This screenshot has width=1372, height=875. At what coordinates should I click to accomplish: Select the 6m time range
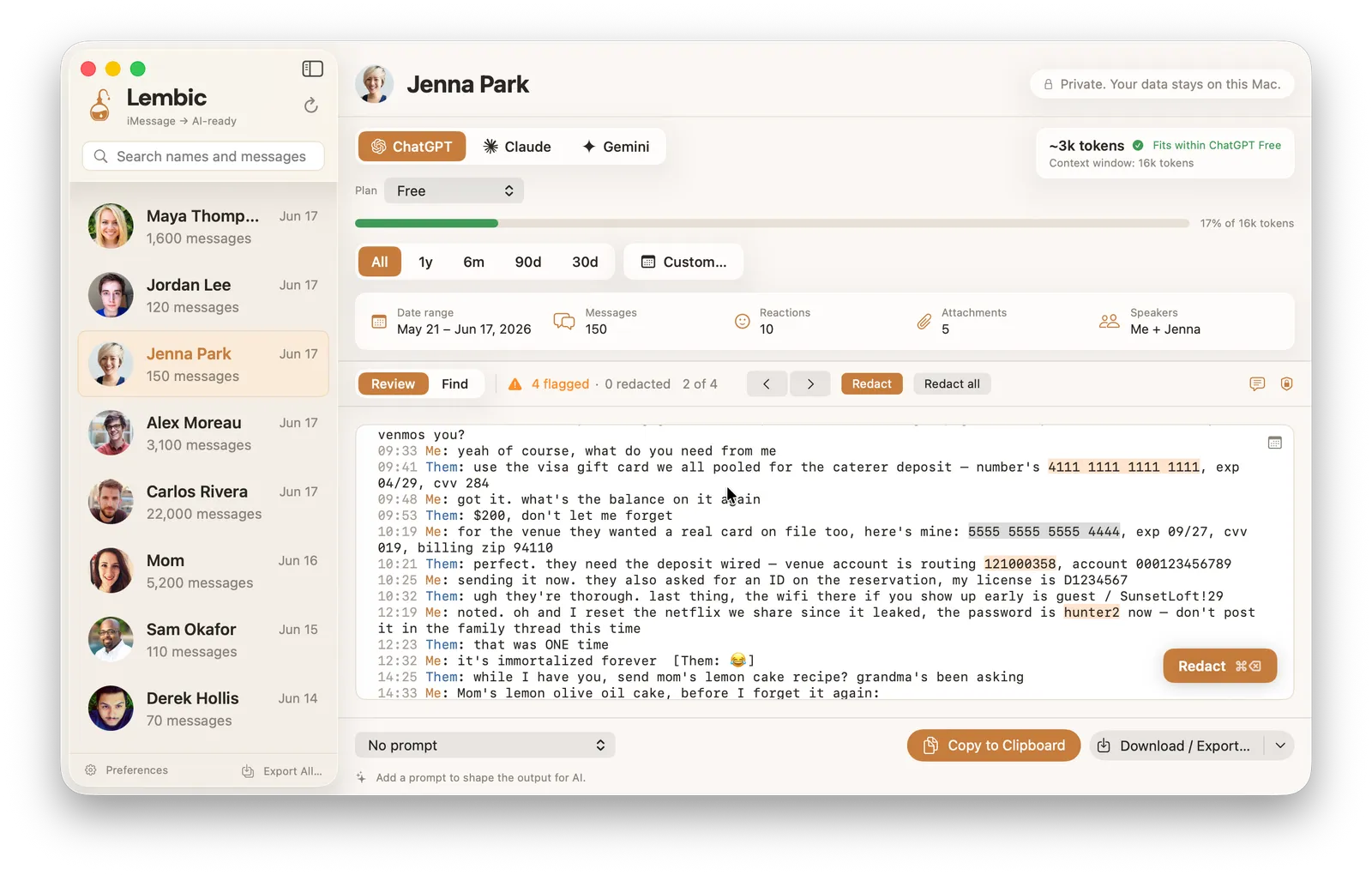pos(473,262)
